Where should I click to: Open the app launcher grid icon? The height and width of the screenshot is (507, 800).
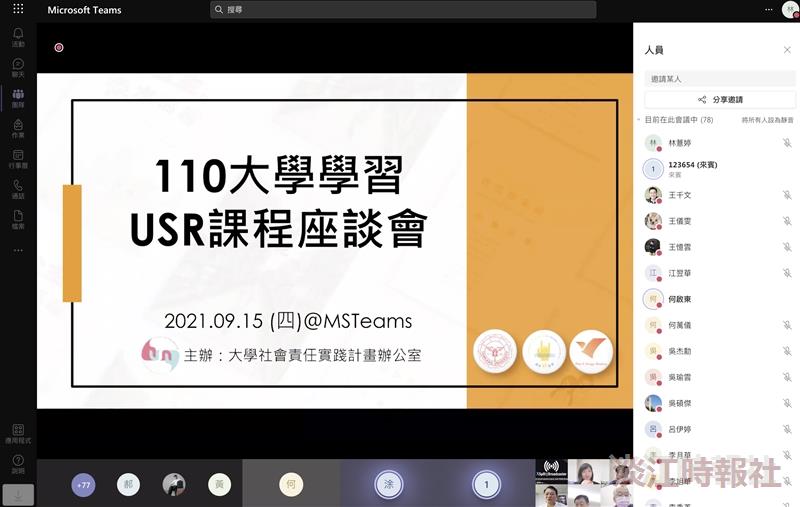click(x=18, y=8)
